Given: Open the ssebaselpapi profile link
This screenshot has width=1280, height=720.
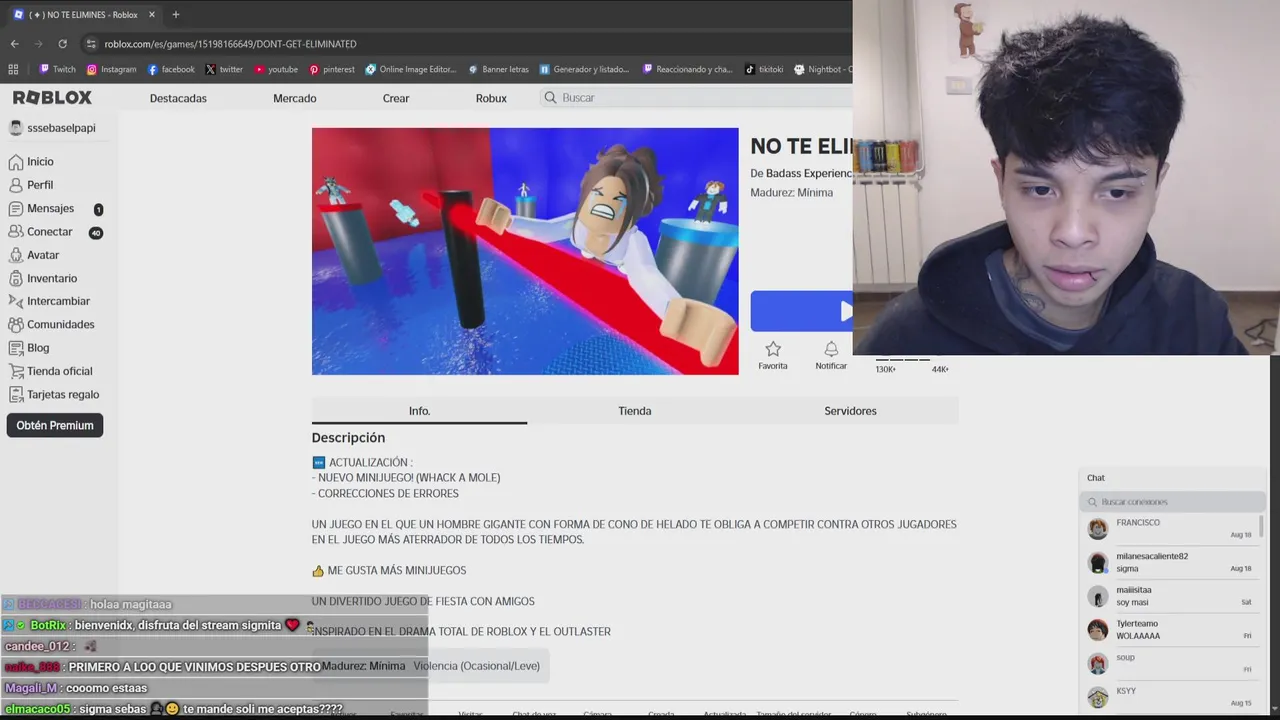Looking at the screenshot, I should click(52, 128).
